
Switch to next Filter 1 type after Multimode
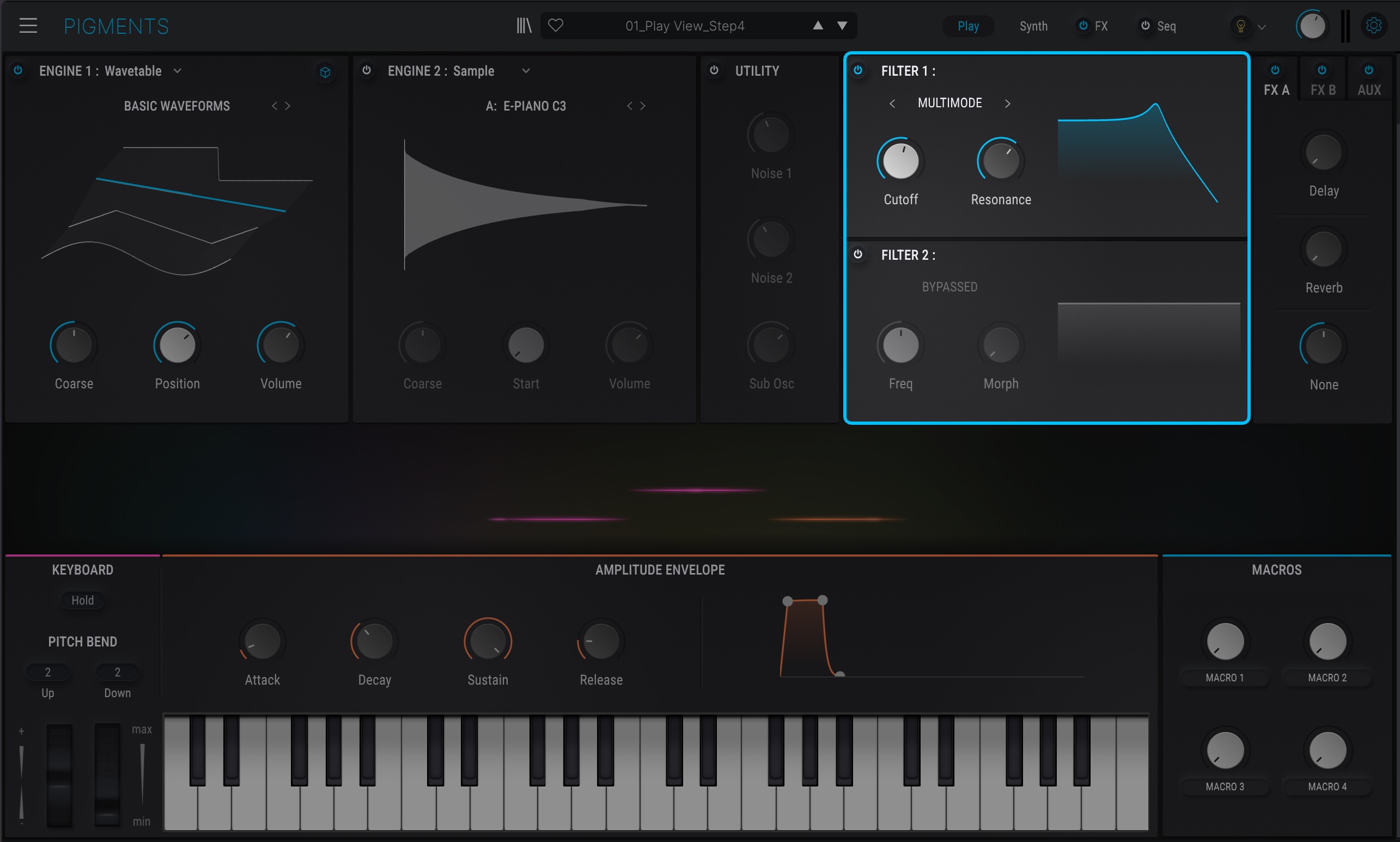point(1007,103)
